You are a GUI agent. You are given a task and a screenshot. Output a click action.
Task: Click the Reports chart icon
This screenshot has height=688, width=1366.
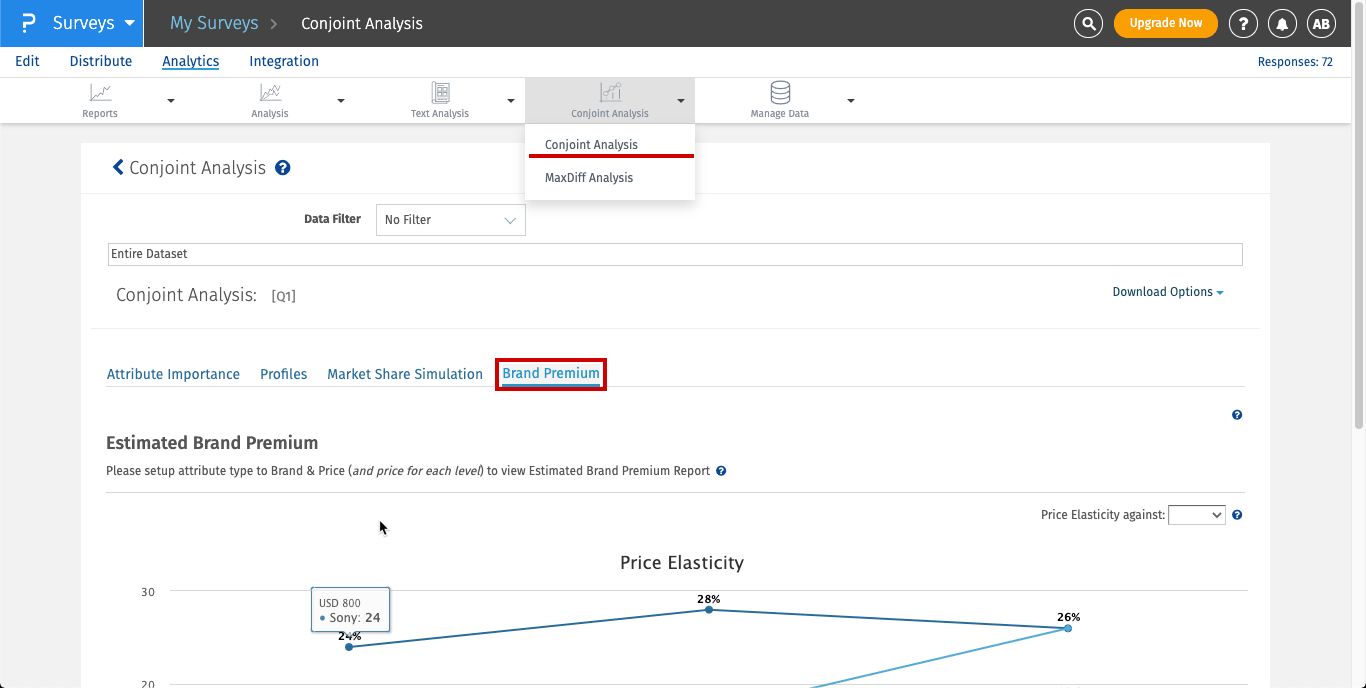100,93
